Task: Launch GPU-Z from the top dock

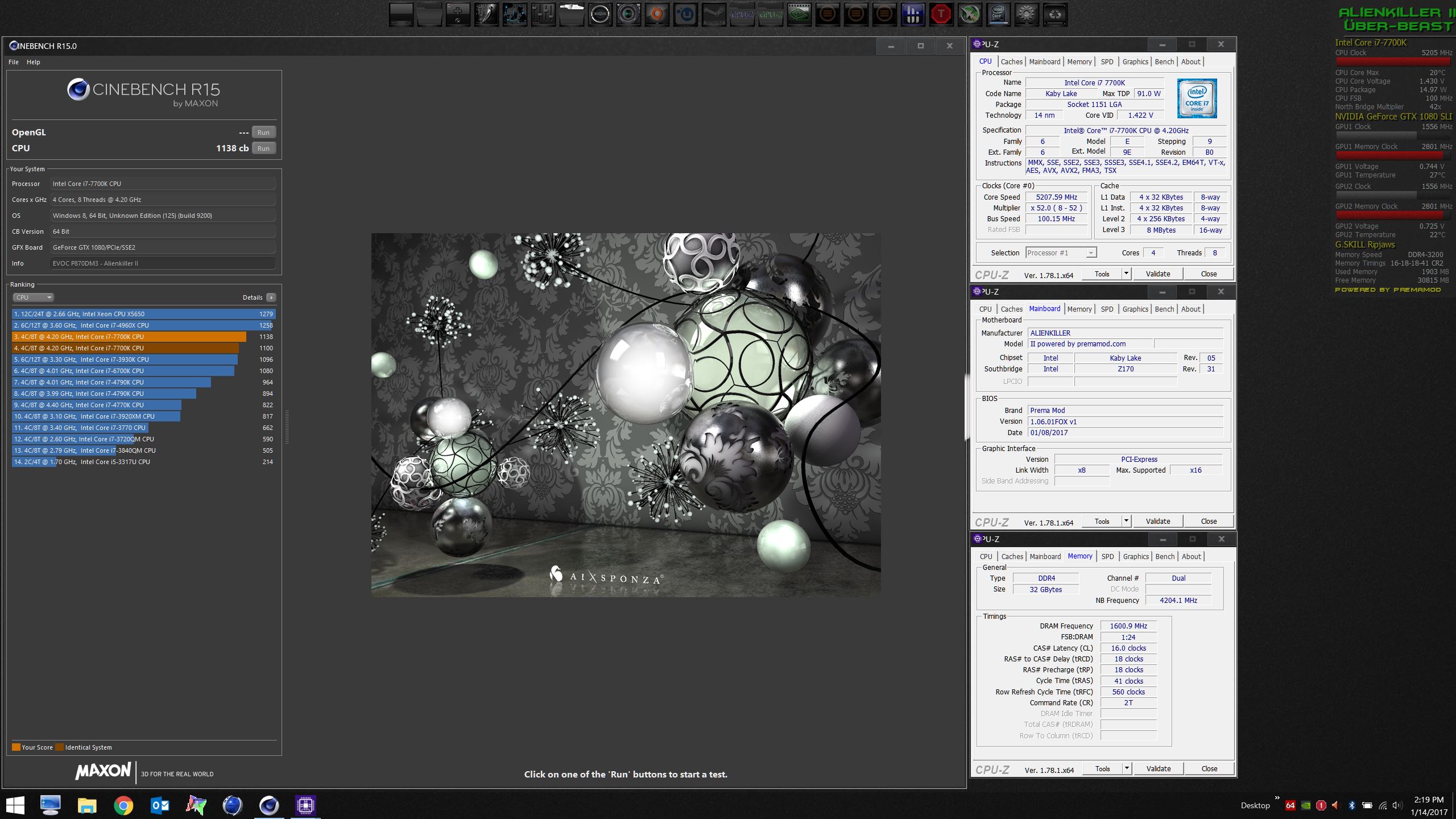Action: 771,15
